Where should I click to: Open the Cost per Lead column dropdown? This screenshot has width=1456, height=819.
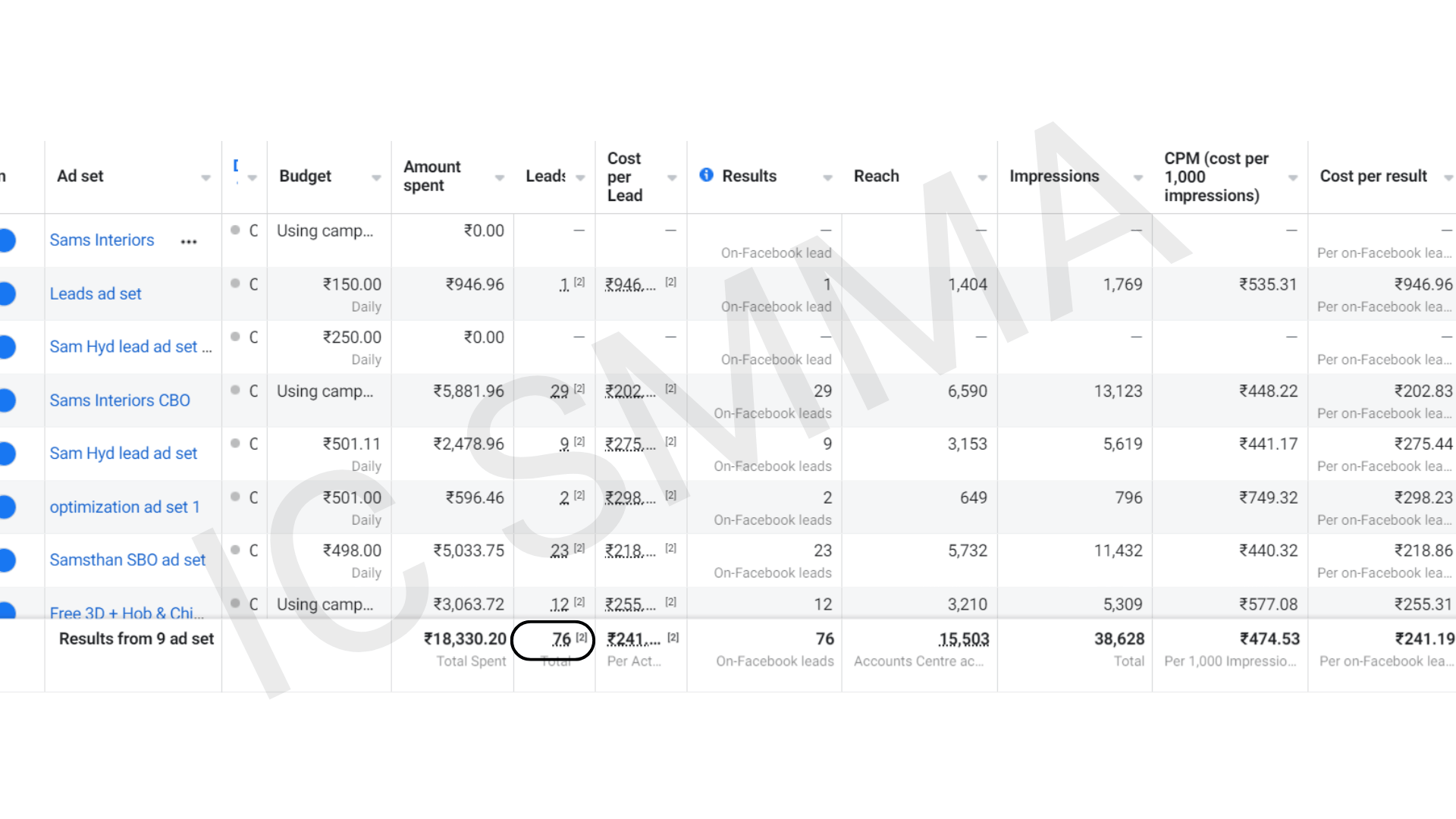pos(672,177)
